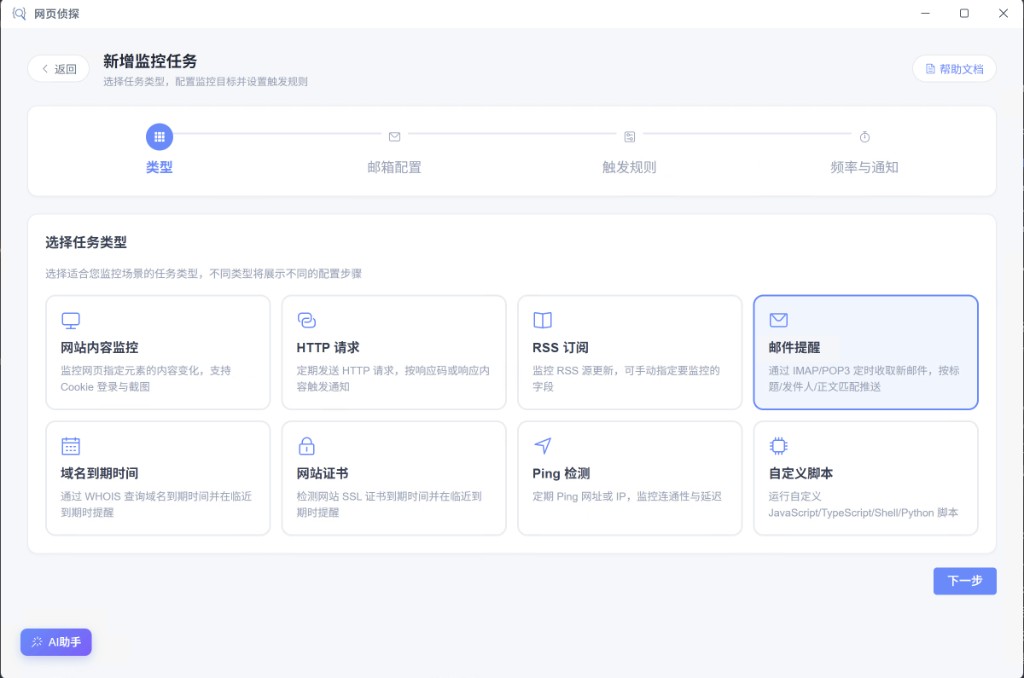The image size is (1024, 678).
Task: Select the RSS 订阅 card title
Action: pos(560,347)
